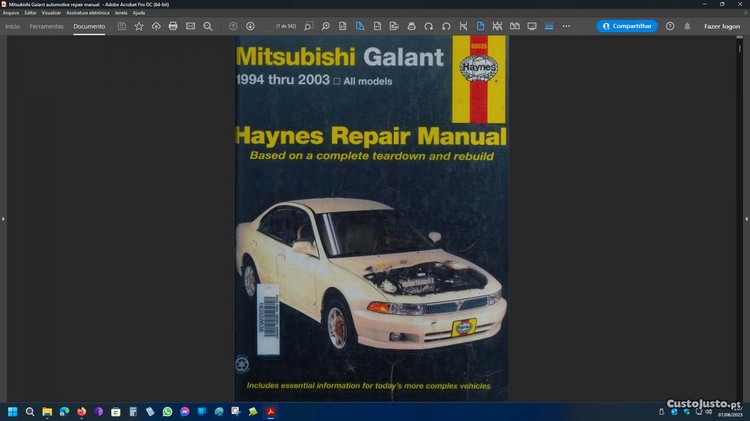
Task: Expand the right tools pane arrow
Action: pos(746,218)
